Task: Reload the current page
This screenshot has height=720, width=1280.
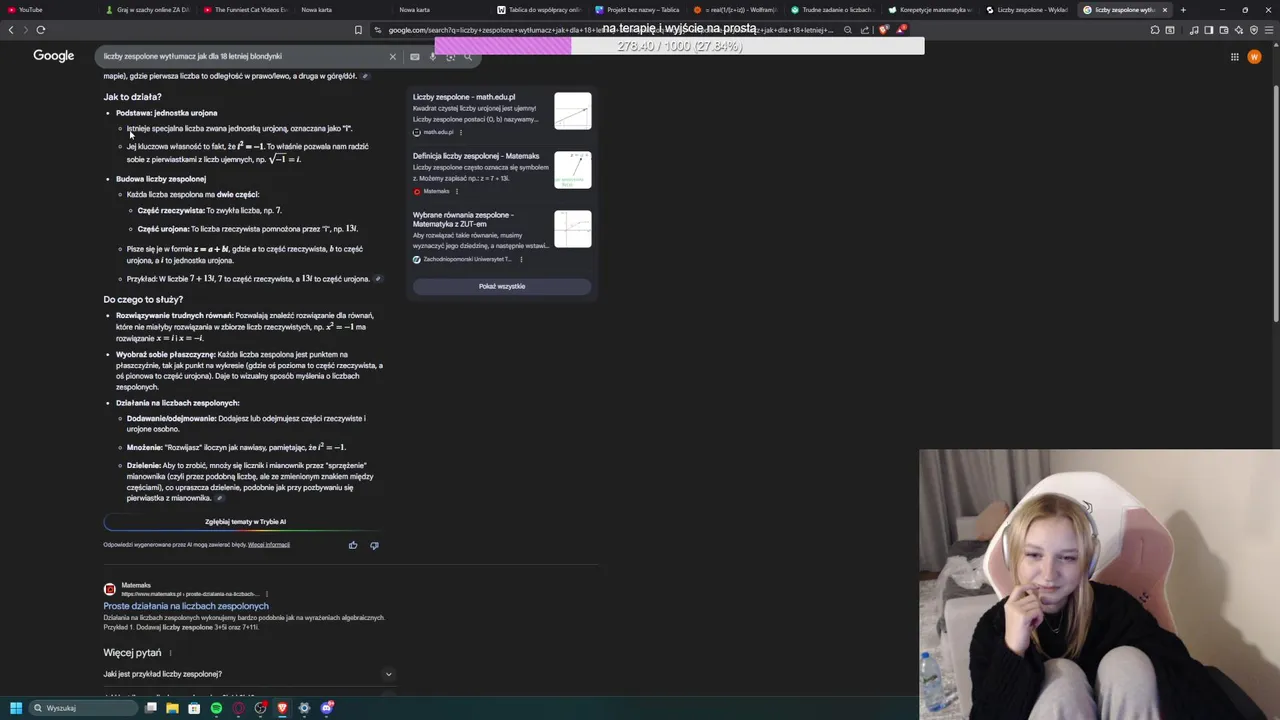Action: (x=41, y=30)
